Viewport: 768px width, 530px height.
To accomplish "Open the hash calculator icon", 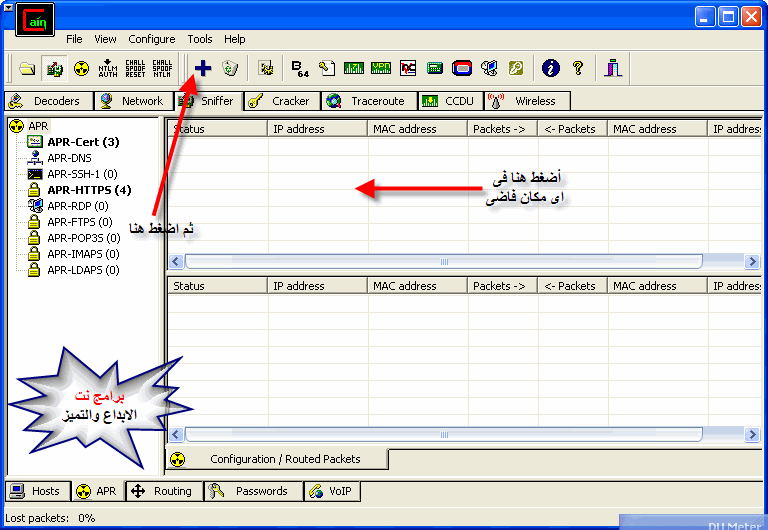I will [434, 68].
